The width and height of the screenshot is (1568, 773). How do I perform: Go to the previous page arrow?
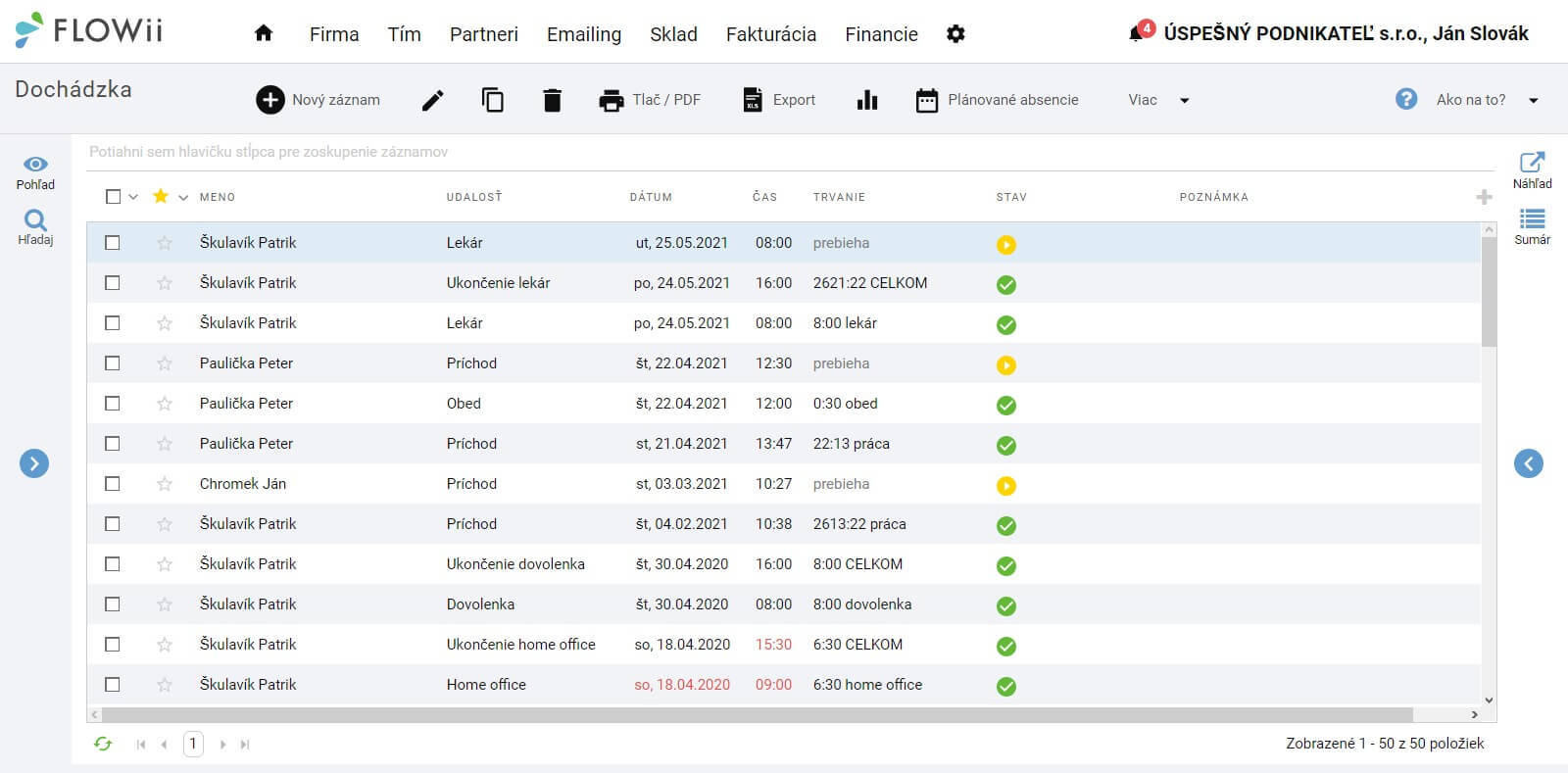(164, 745)
